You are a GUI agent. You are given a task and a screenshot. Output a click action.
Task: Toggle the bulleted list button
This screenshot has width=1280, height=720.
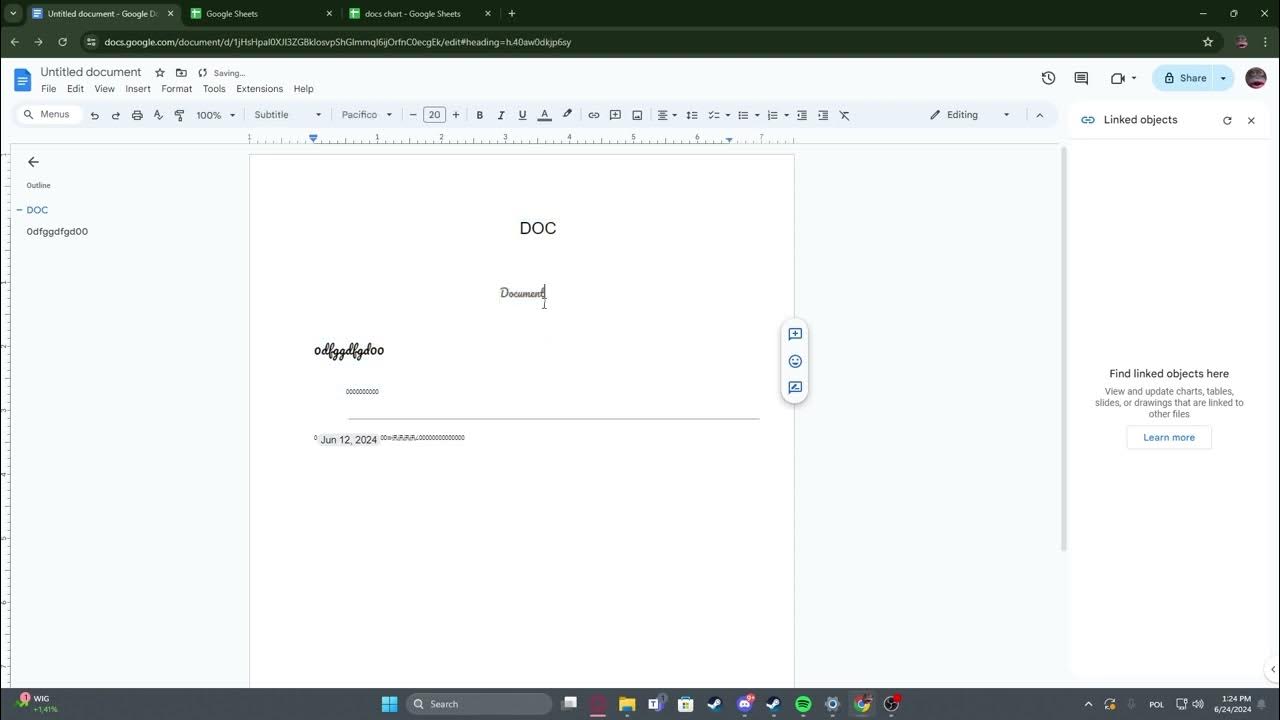pyautogui.click(x=743, y=115)
